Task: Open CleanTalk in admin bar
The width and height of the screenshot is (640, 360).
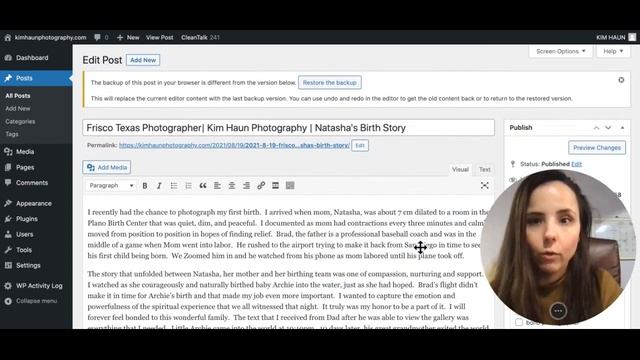Action: 200,37
